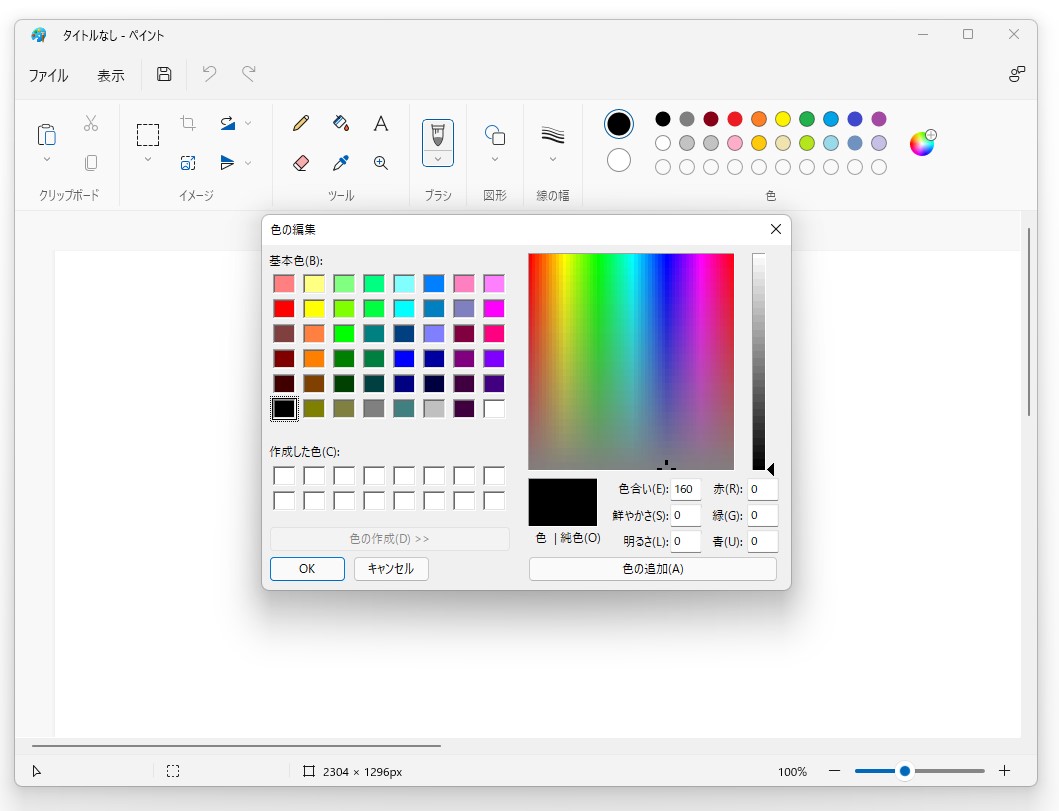The width and height of the screenshot is (1059, 811).
Task: Pick the black basic color swatch
Action: pyautogui.click(x=284, y=409)
